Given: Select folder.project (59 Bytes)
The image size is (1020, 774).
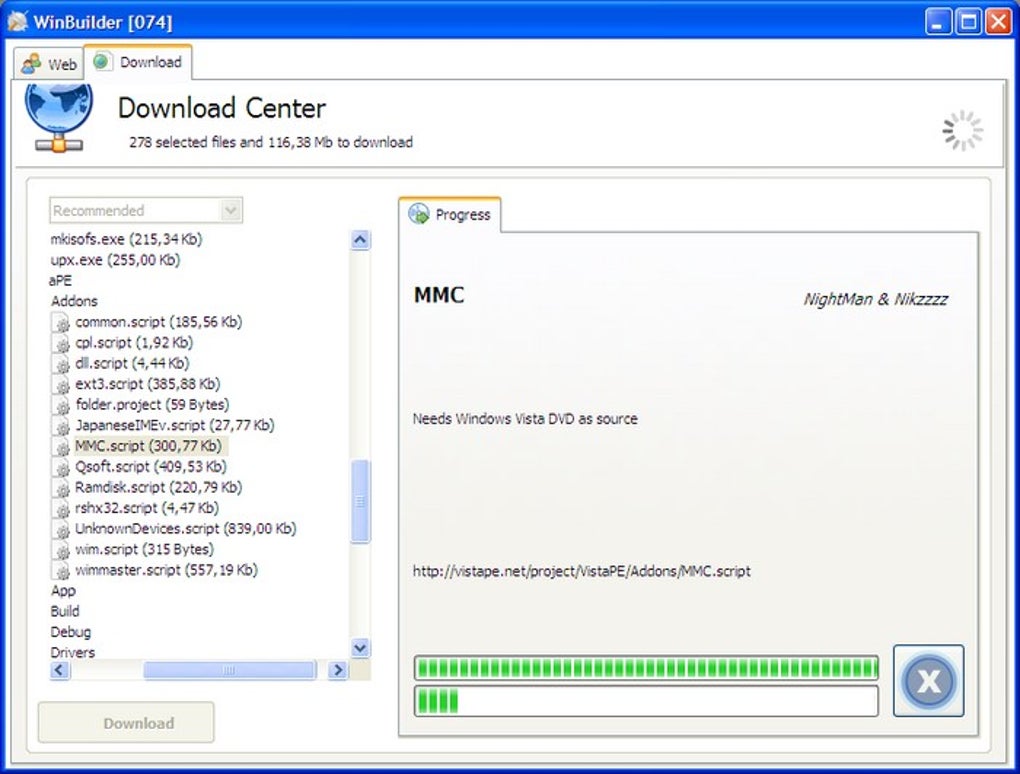Looking at the screenshot, I should [152, 405].
